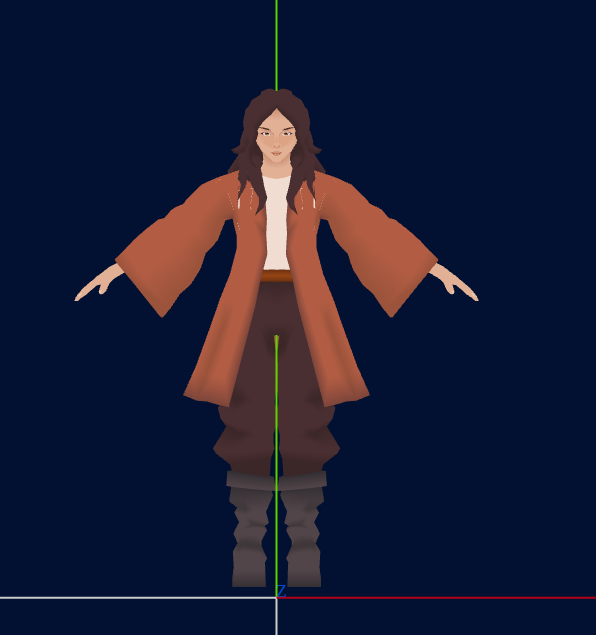Screen dimensions: 596x635
Task: Click the blue Z axis label
Action: 281,591
